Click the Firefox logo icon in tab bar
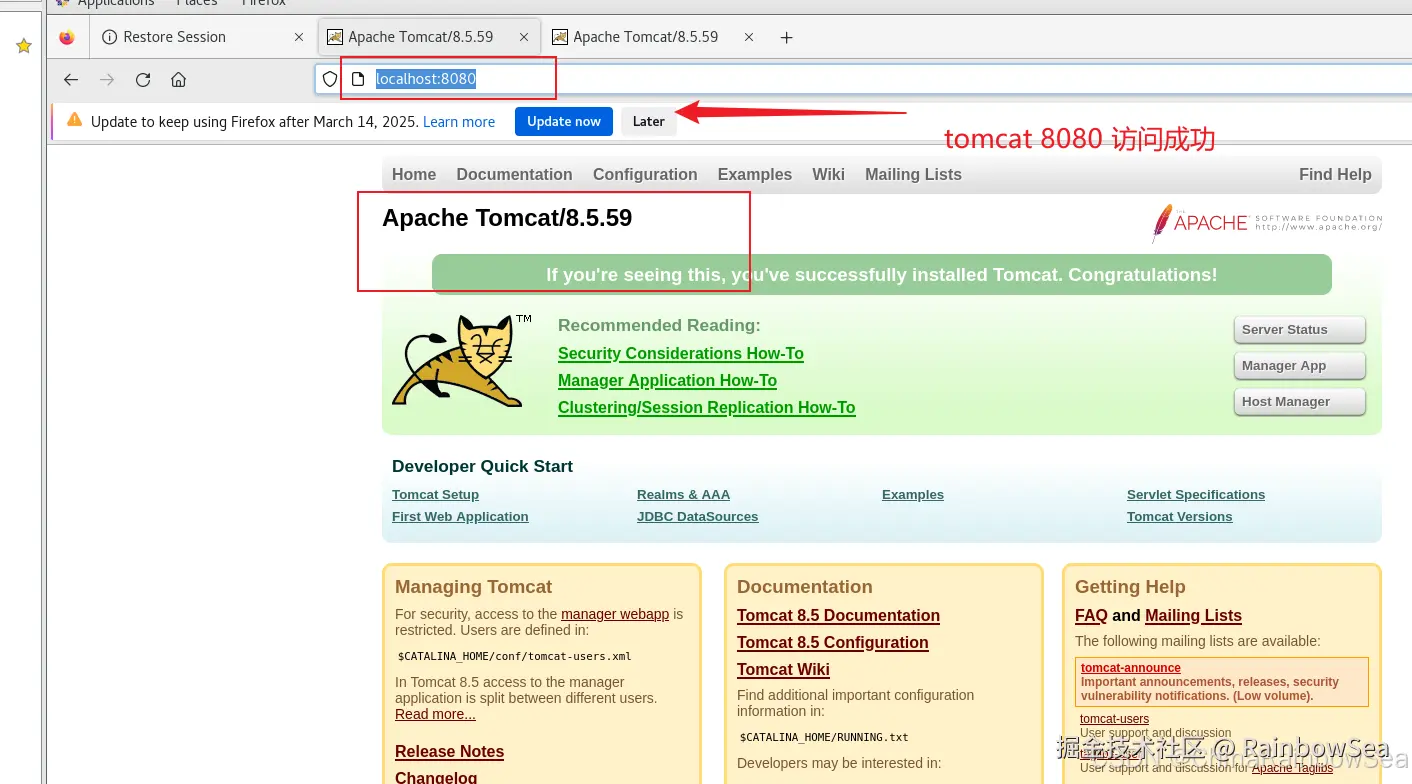Screen dimensions: 1412x784 (67, 37)
